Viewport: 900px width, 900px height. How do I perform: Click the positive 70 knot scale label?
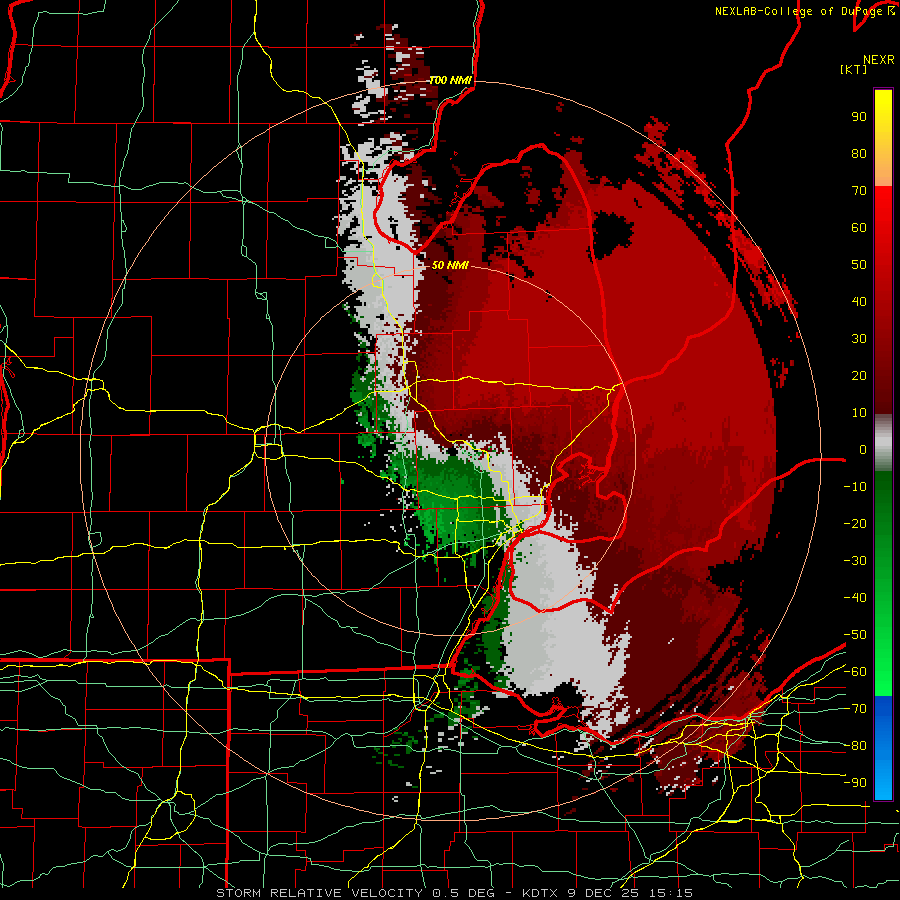coord(859,191)
